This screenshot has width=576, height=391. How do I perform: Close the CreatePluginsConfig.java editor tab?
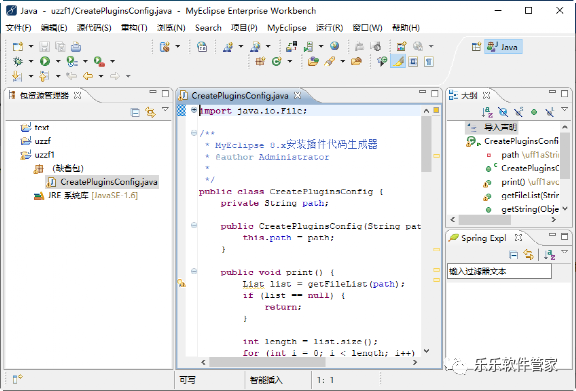click(x=298, y=96)
